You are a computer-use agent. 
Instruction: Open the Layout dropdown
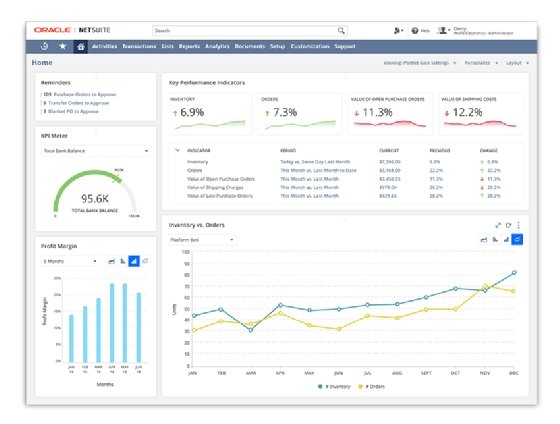517,63
